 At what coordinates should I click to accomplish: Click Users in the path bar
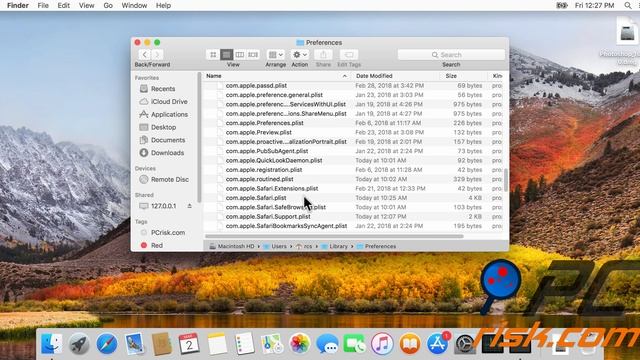pyautogui.click(x=275, y=247)
